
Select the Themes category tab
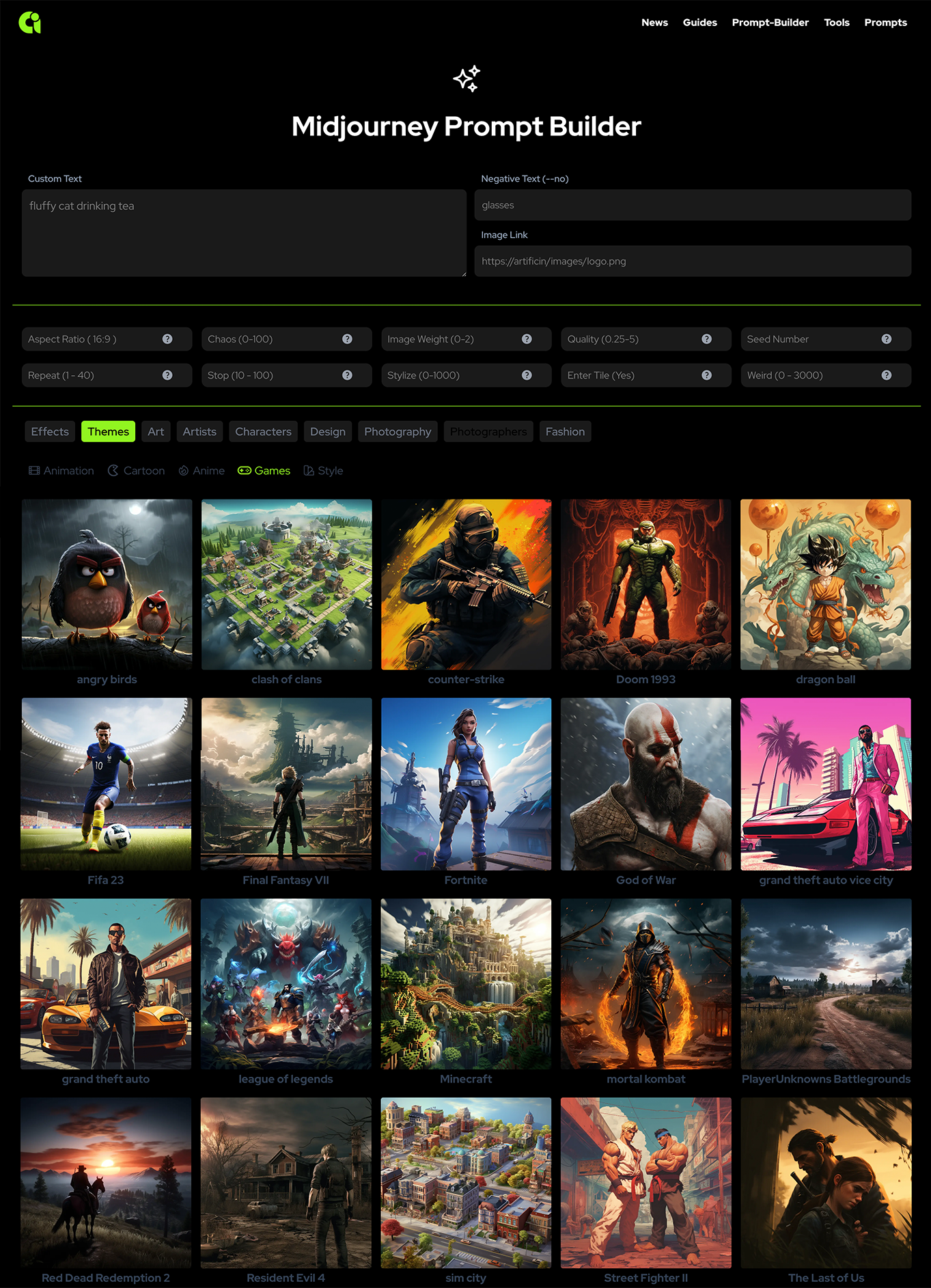tap(108, 432)
